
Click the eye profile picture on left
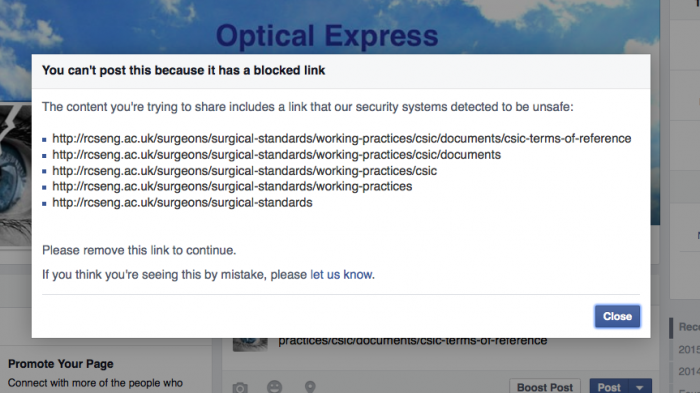coord(16,174)
